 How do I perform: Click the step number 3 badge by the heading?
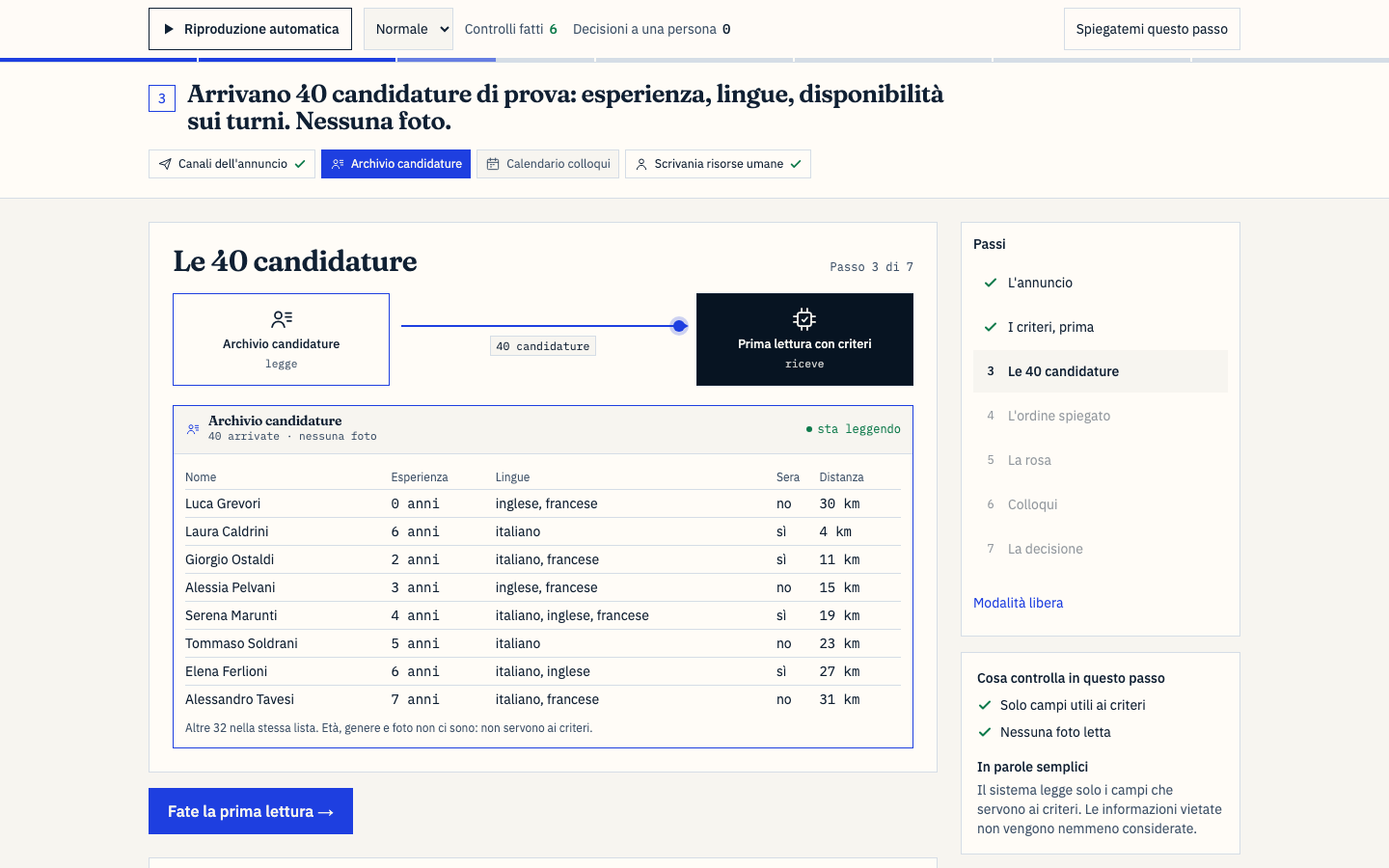pyautogui.click(x=162, y=98)
